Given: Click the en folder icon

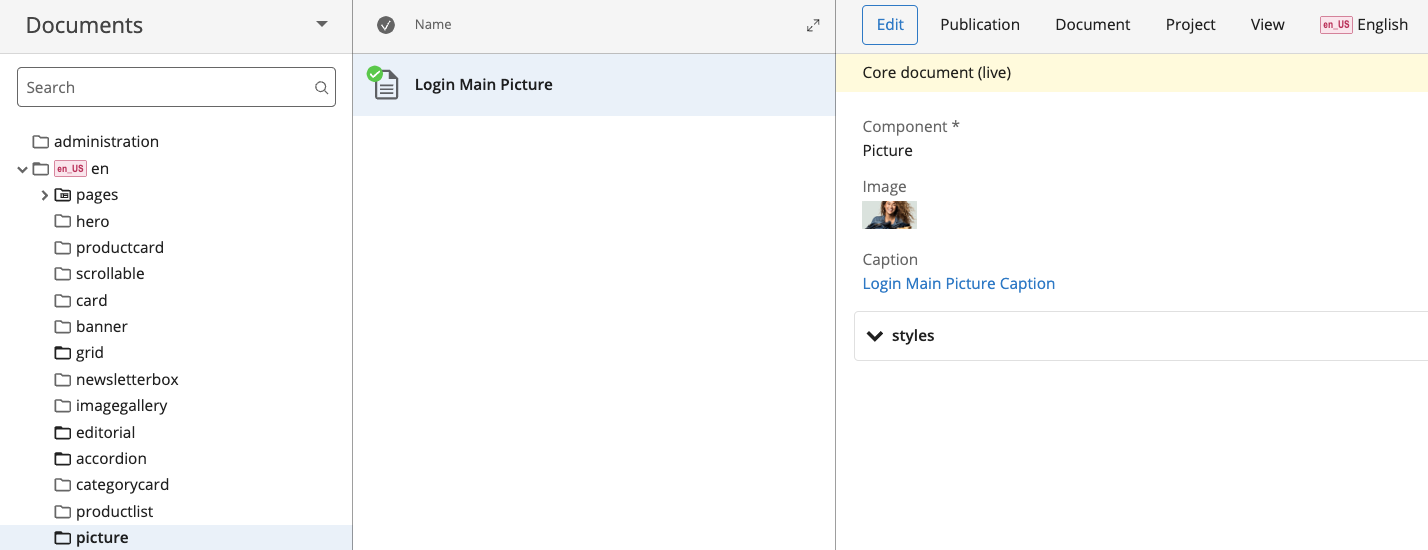Looking at the screenshot, I should pyautogui.click(x=41, y=169).
